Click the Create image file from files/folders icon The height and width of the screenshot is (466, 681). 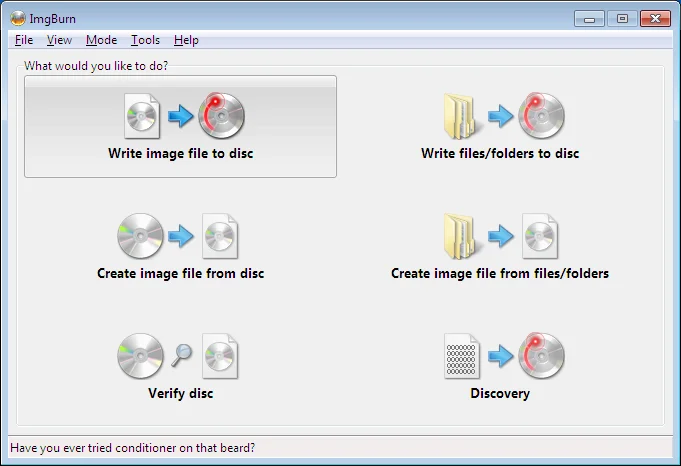tap(500, 236)
